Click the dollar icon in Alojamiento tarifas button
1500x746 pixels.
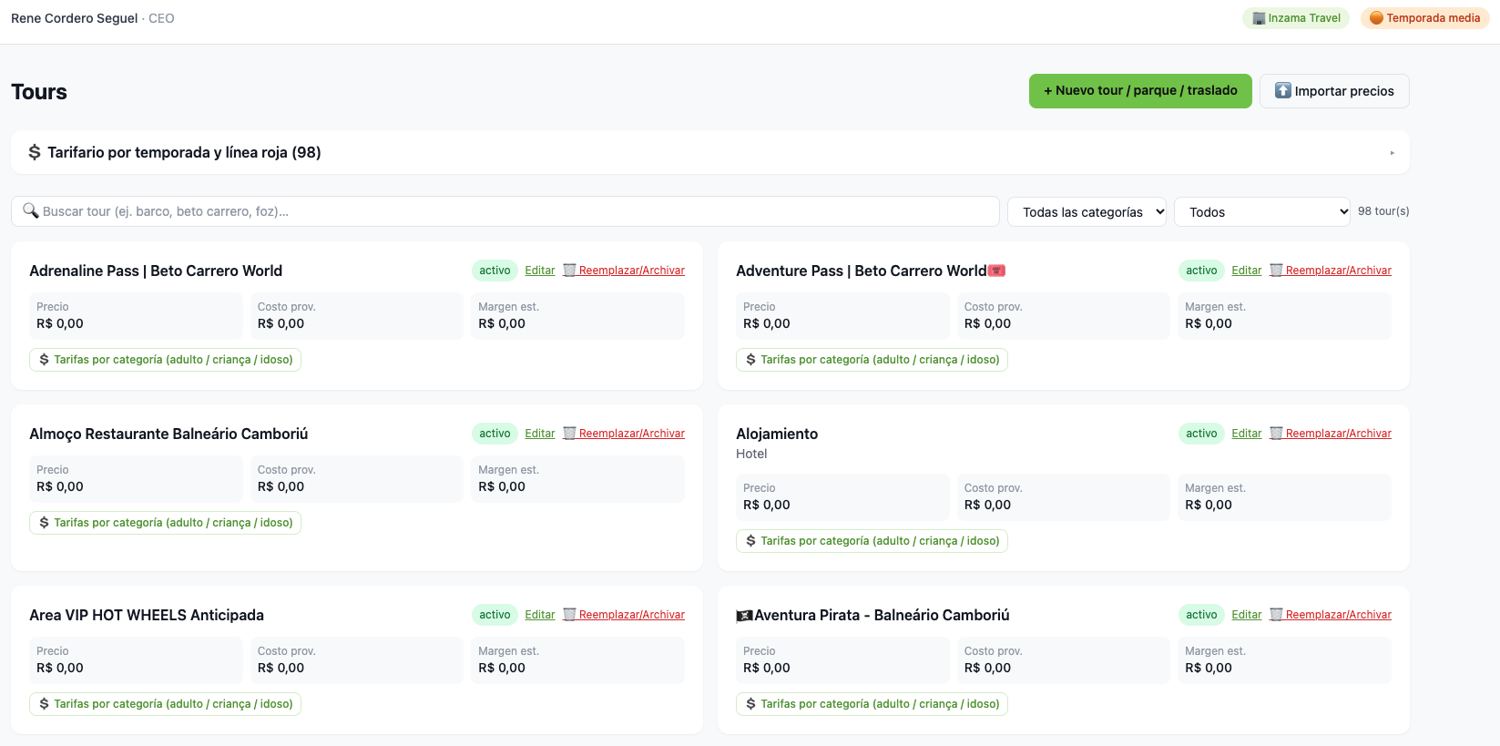click(751, 541)
